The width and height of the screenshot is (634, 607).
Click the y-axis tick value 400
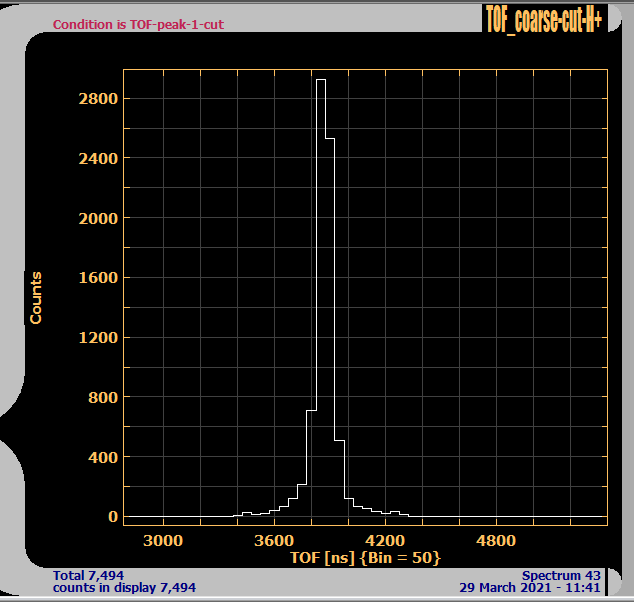(x=103, y=457)
